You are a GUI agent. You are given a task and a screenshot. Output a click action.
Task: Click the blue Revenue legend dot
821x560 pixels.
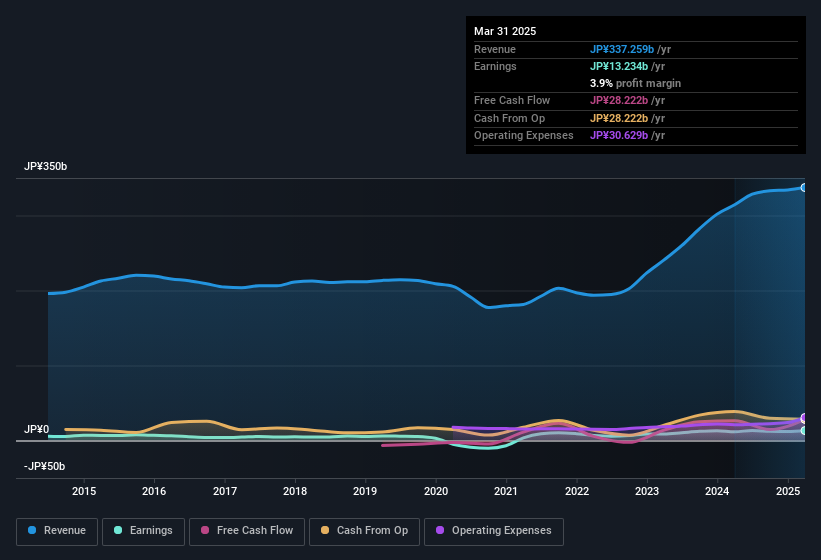coord(32,530)
